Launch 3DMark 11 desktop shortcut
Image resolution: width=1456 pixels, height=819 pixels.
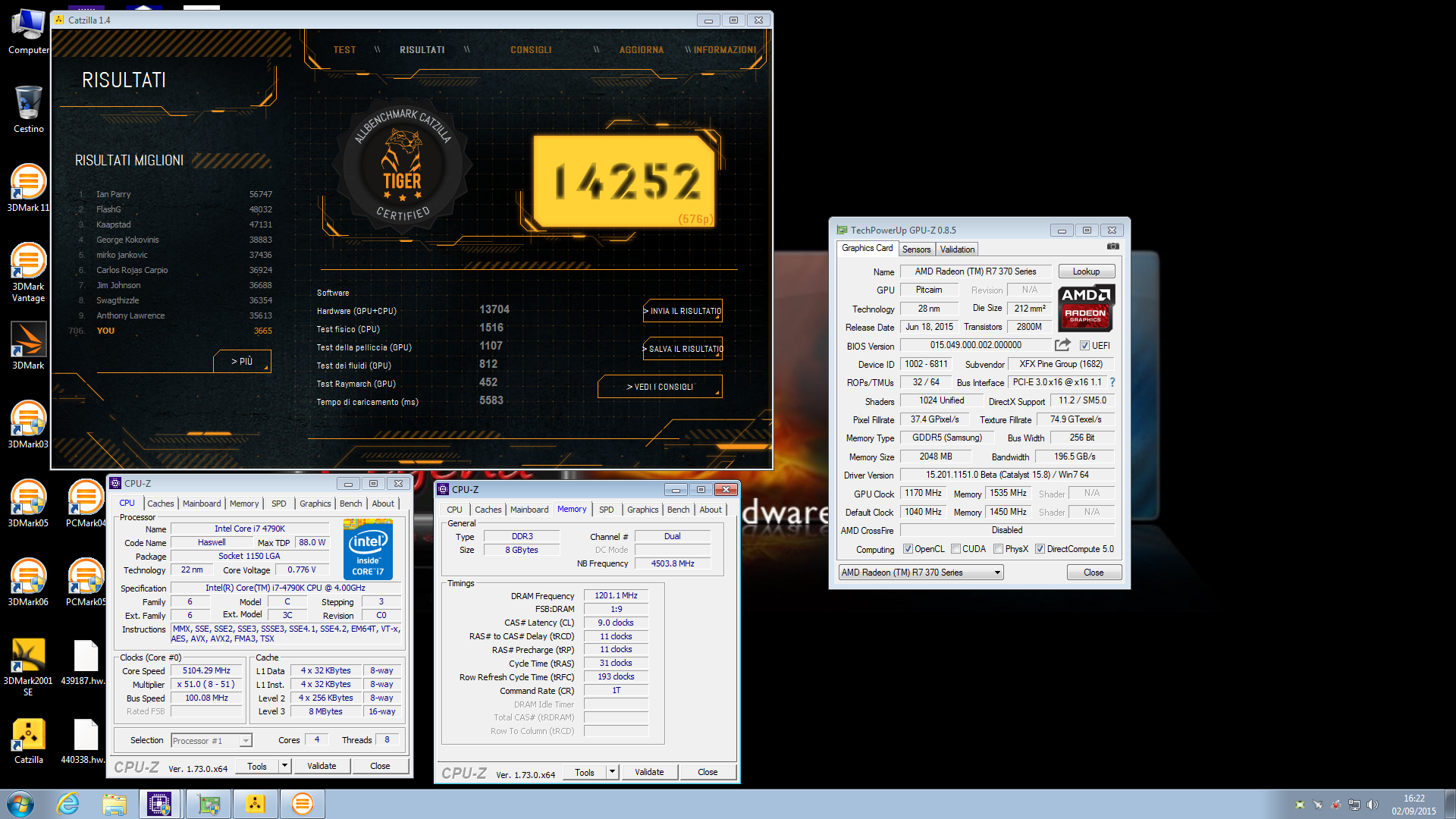pyautogui.click(x=28, y=188)
